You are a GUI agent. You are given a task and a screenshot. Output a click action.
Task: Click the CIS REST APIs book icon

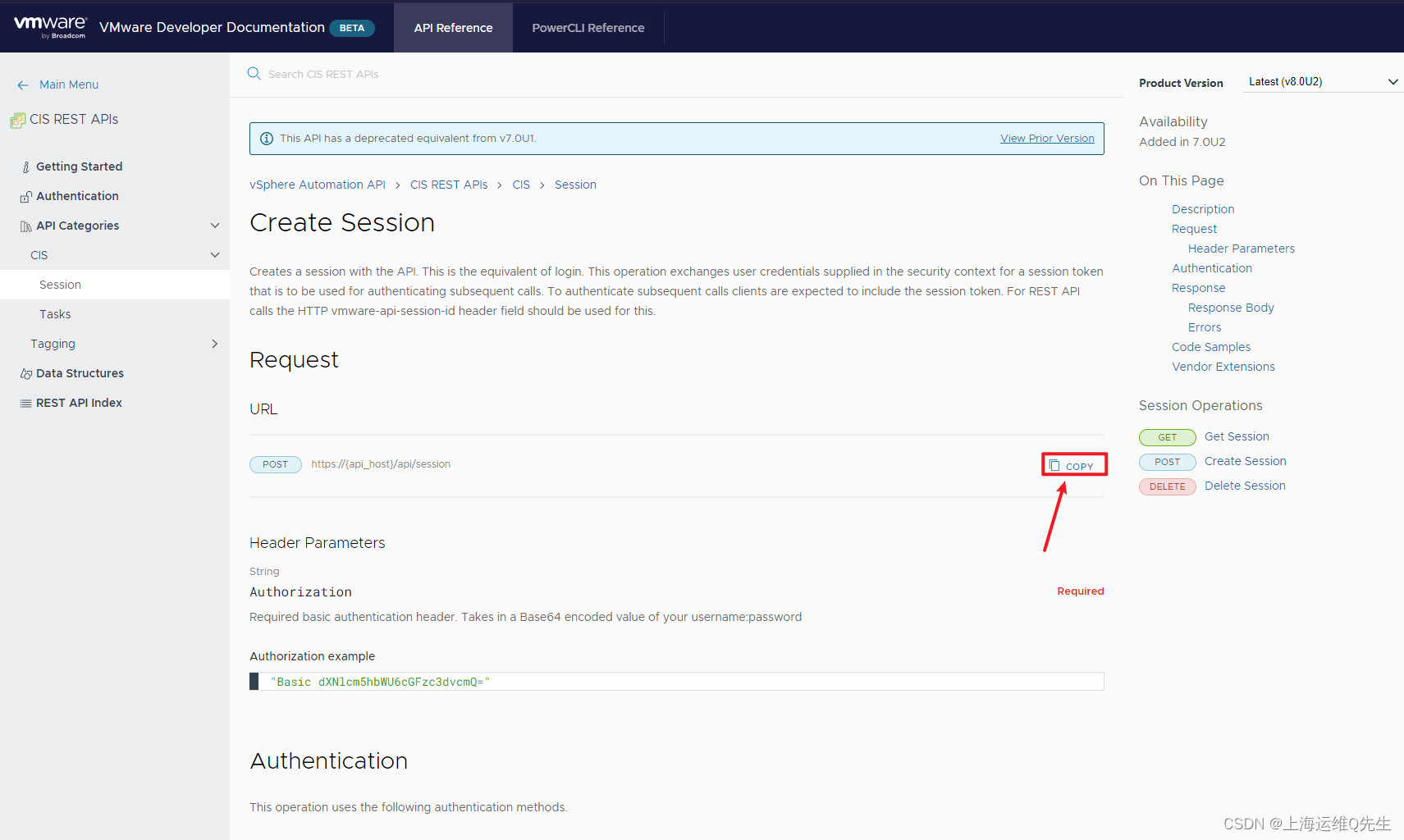[x=17, y=121]
